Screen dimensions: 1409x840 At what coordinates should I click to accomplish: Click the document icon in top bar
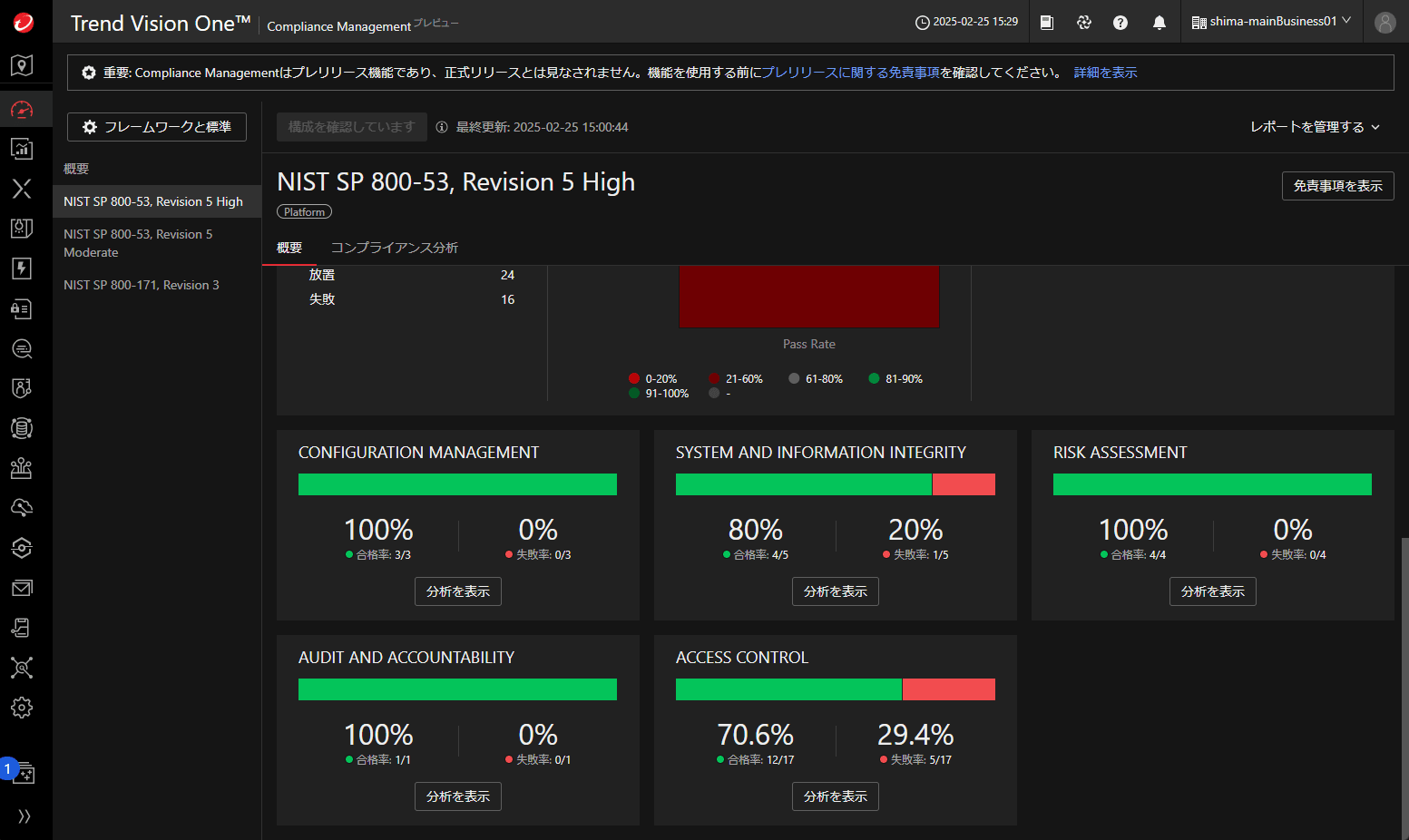(x=1047, y=23)
